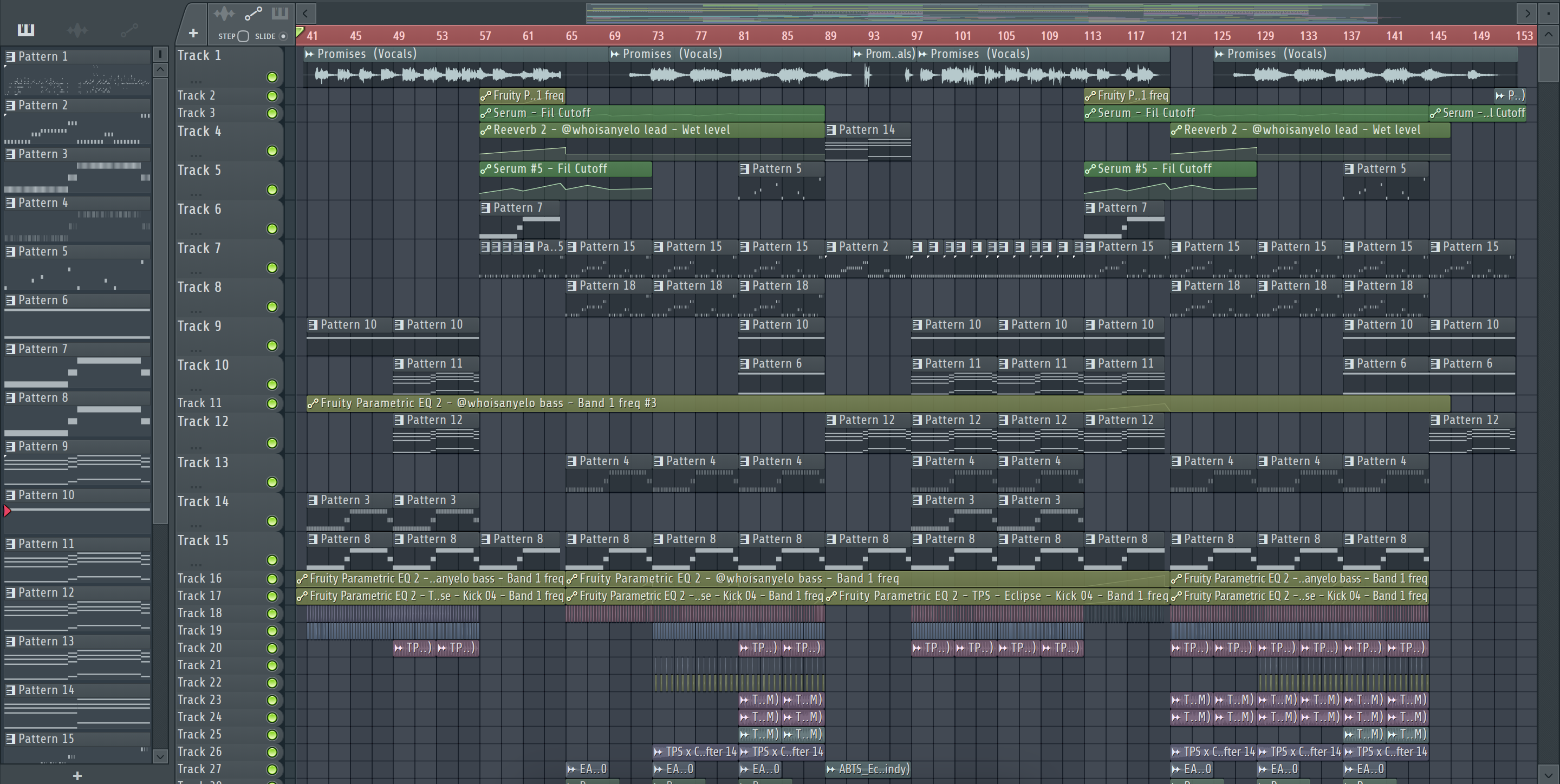Select automation clip focus in playlist toolbar

coord(253,14)
